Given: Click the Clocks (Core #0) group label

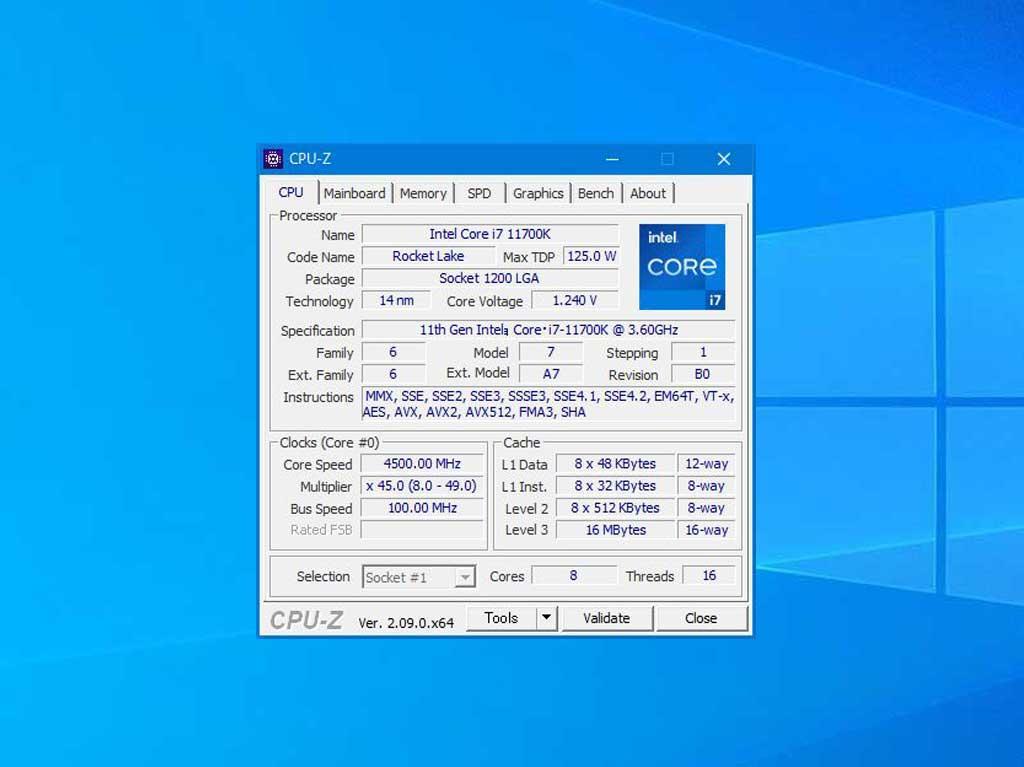Looking at the screenshot, I should pos(329,442).
